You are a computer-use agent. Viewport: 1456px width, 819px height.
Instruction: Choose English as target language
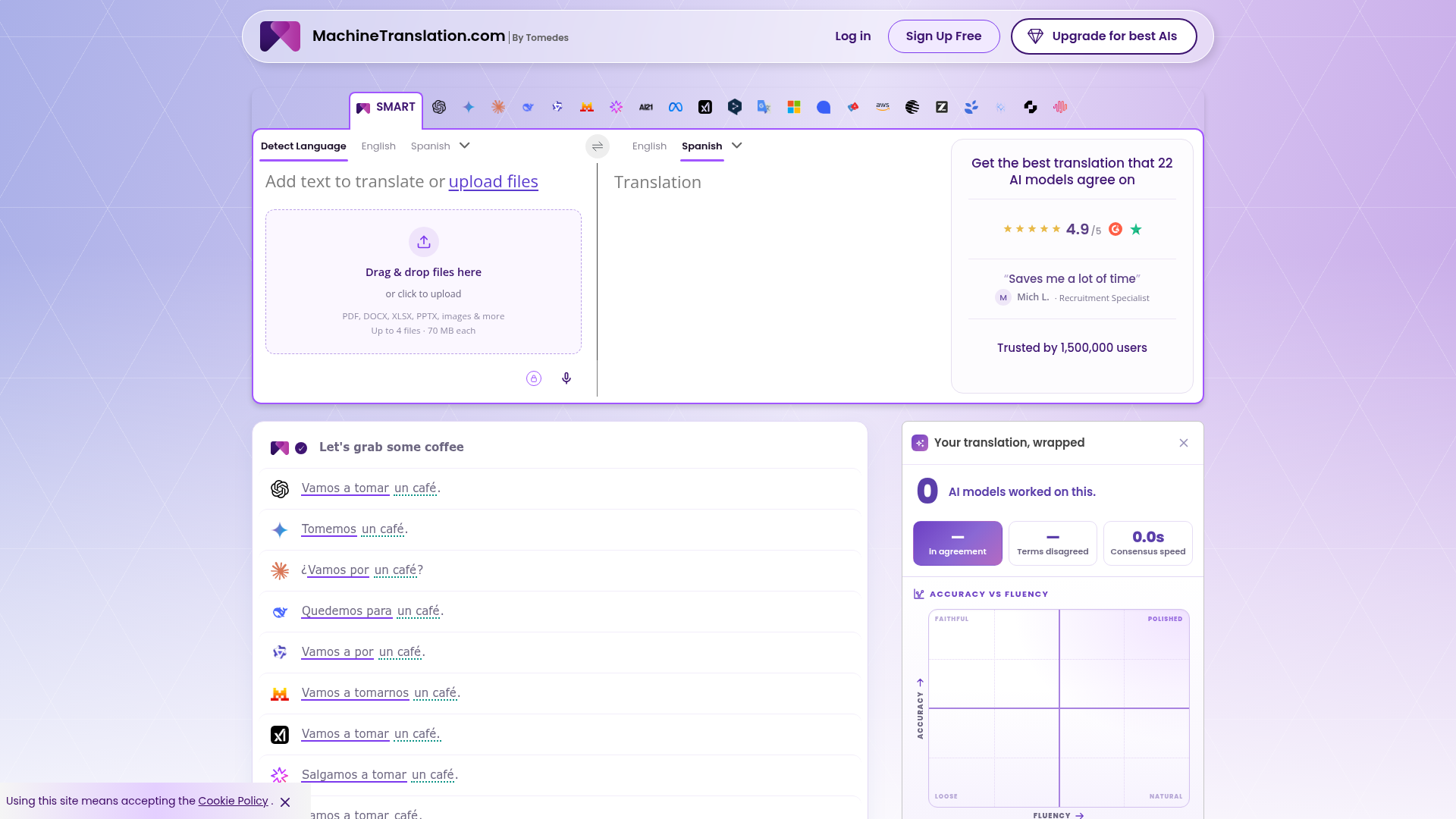coord(649,146)
